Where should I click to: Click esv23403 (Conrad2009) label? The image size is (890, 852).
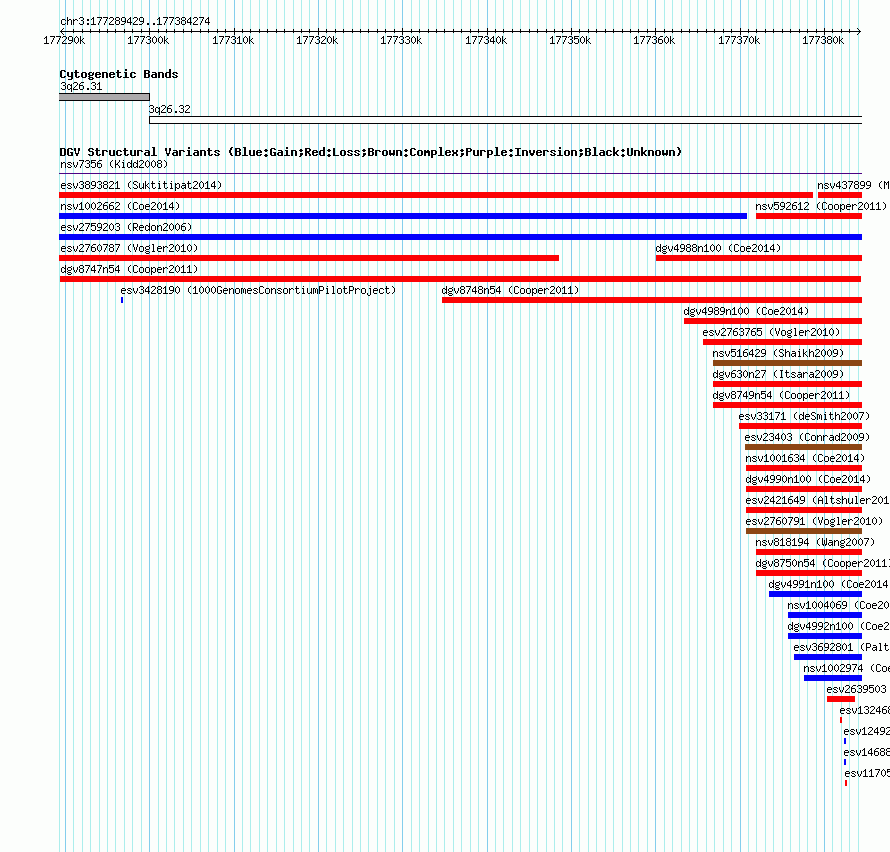click(807, 437)
